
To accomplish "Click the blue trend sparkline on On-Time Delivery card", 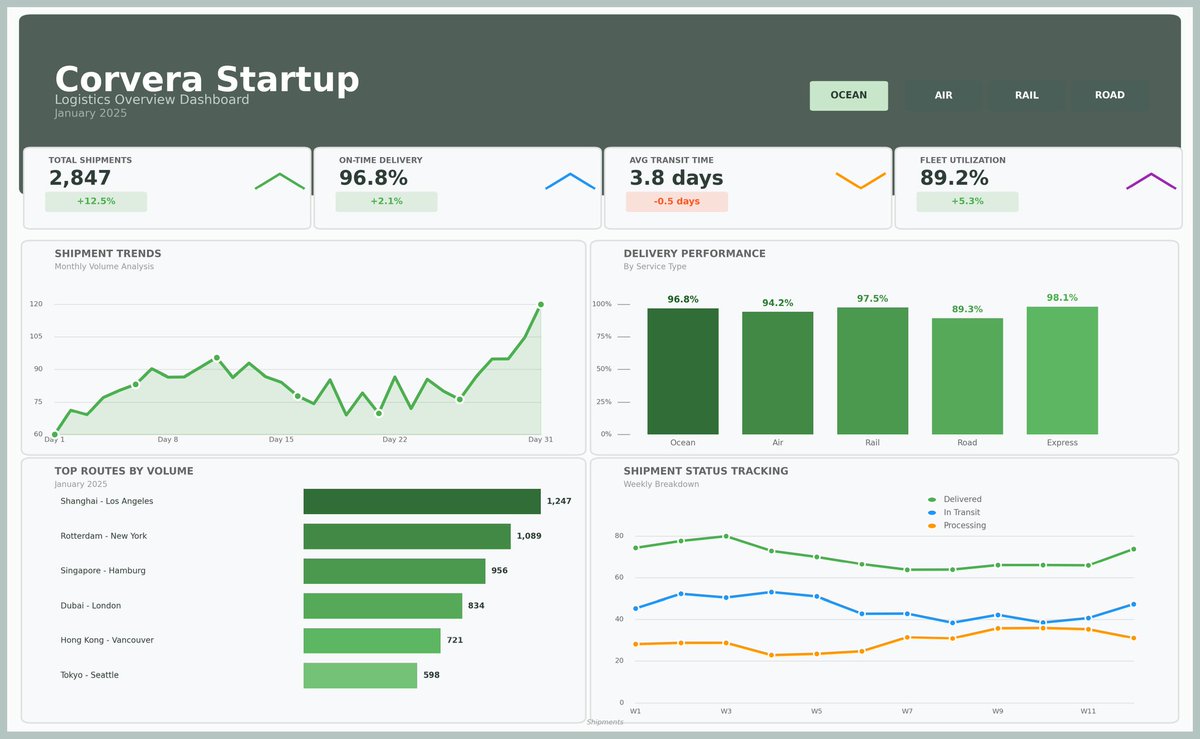I will pos(568,180).
